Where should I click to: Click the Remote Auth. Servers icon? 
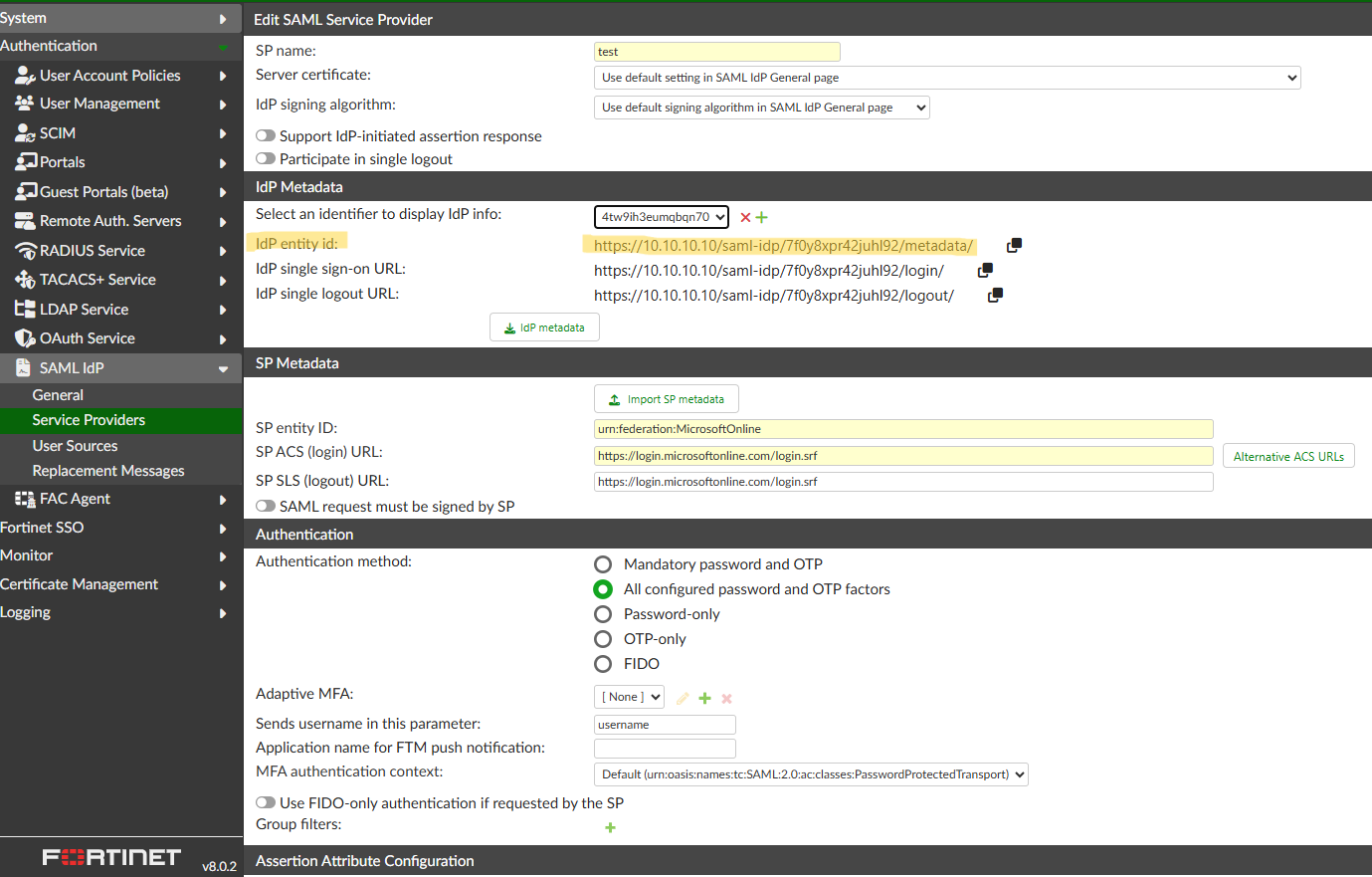coord(25,221)
